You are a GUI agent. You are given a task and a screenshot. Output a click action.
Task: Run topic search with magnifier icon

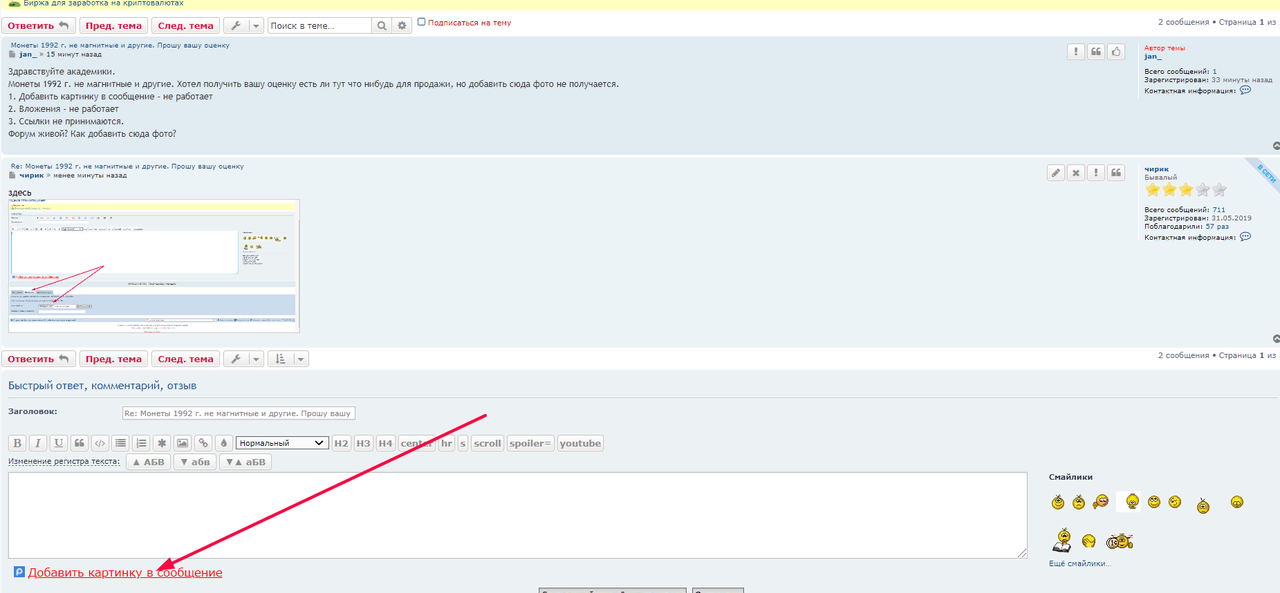[381, 25]
